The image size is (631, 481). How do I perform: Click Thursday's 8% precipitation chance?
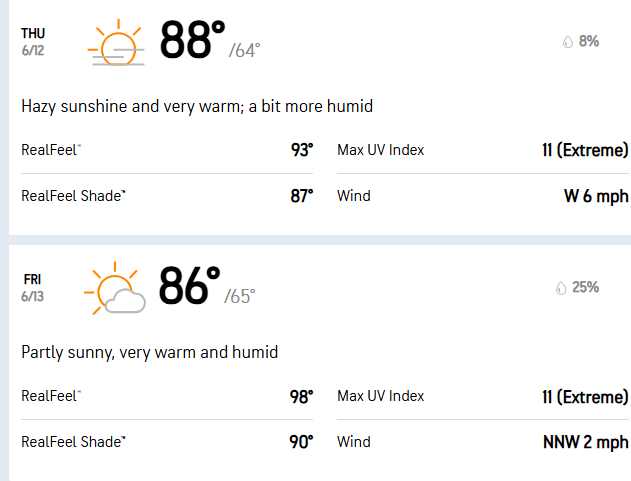pos(589,42)
